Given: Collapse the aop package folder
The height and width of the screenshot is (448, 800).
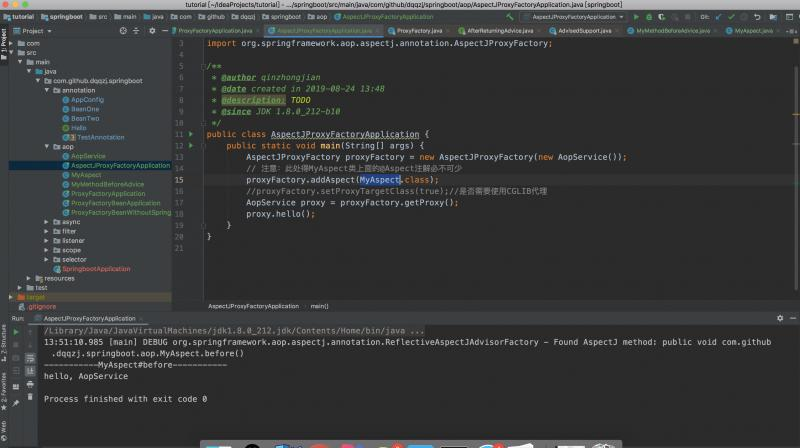Looking at the screenshot, I should [x=47, y=146].
